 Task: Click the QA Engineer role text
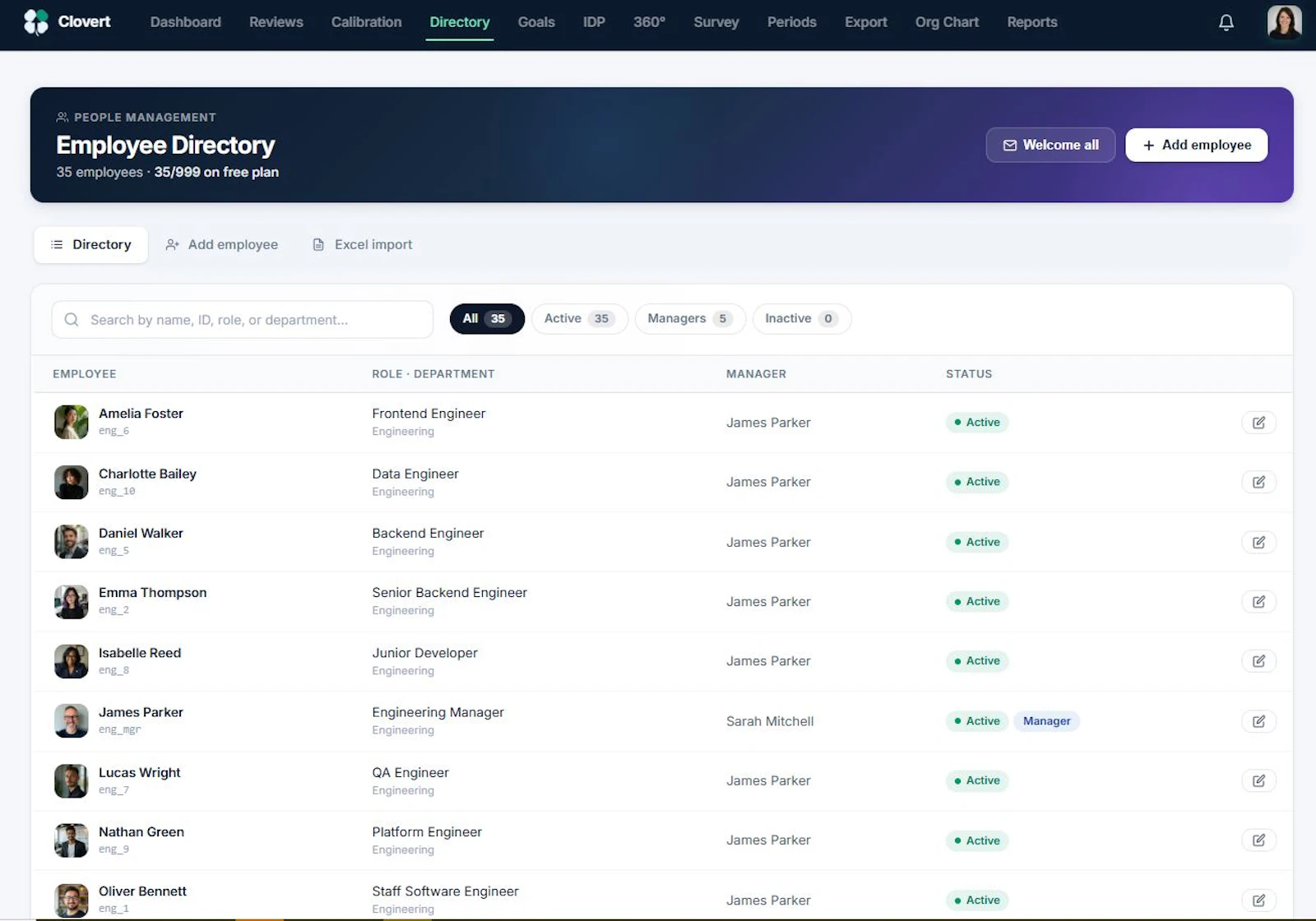pos(410,773)
